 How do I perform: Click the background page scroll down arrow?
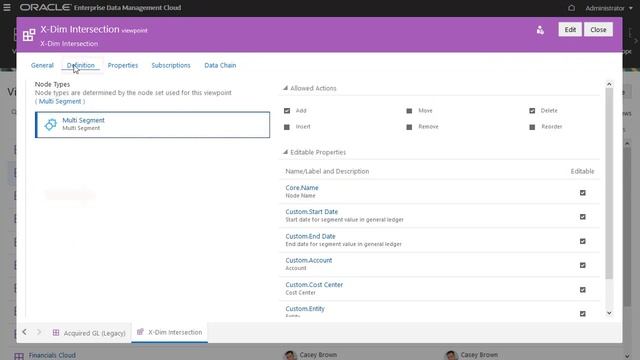pyautogui.click(x=627, y=356)
